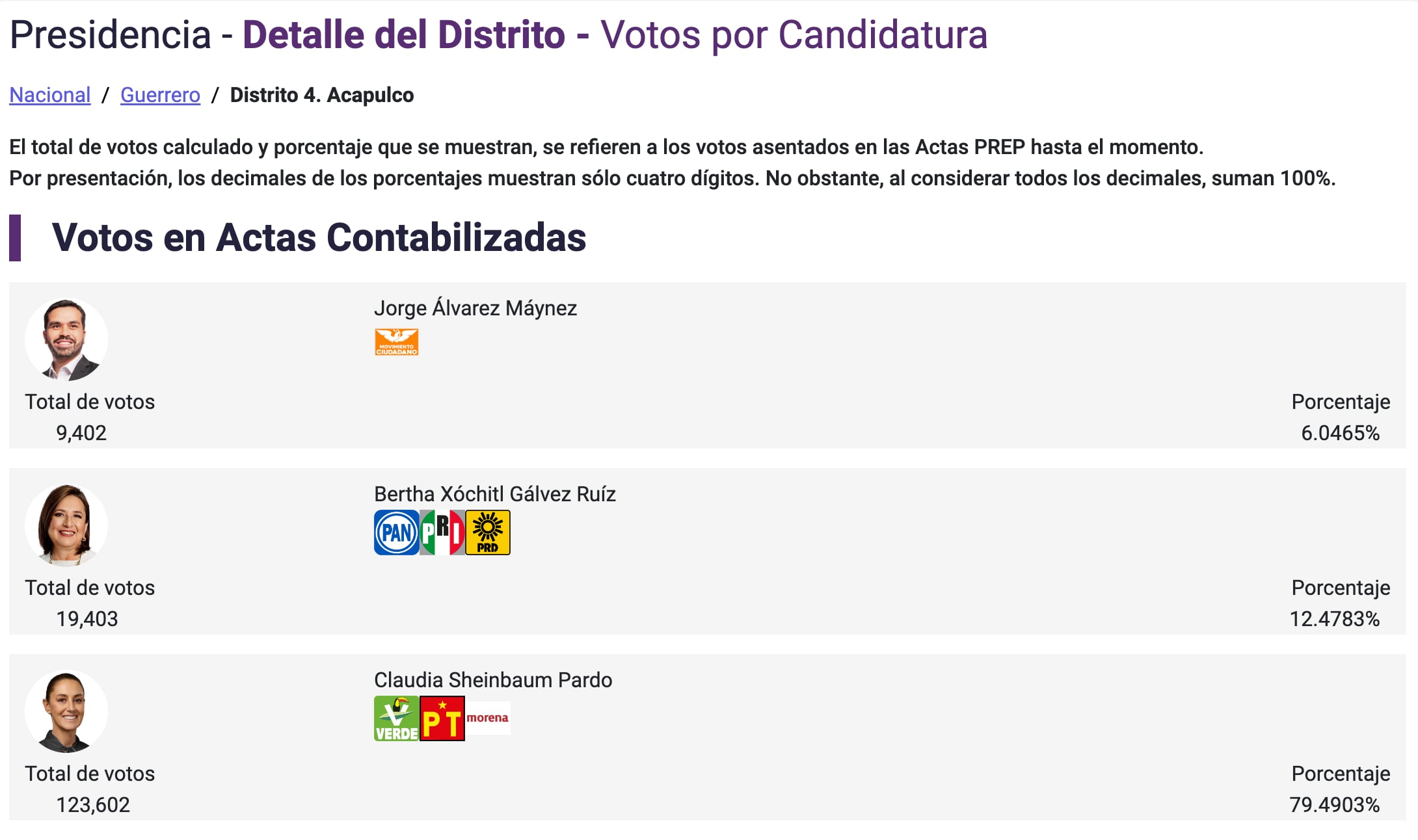Screen dimensions: 1418x840
Task: Click the Morena party logo
Action: [488, 718]
